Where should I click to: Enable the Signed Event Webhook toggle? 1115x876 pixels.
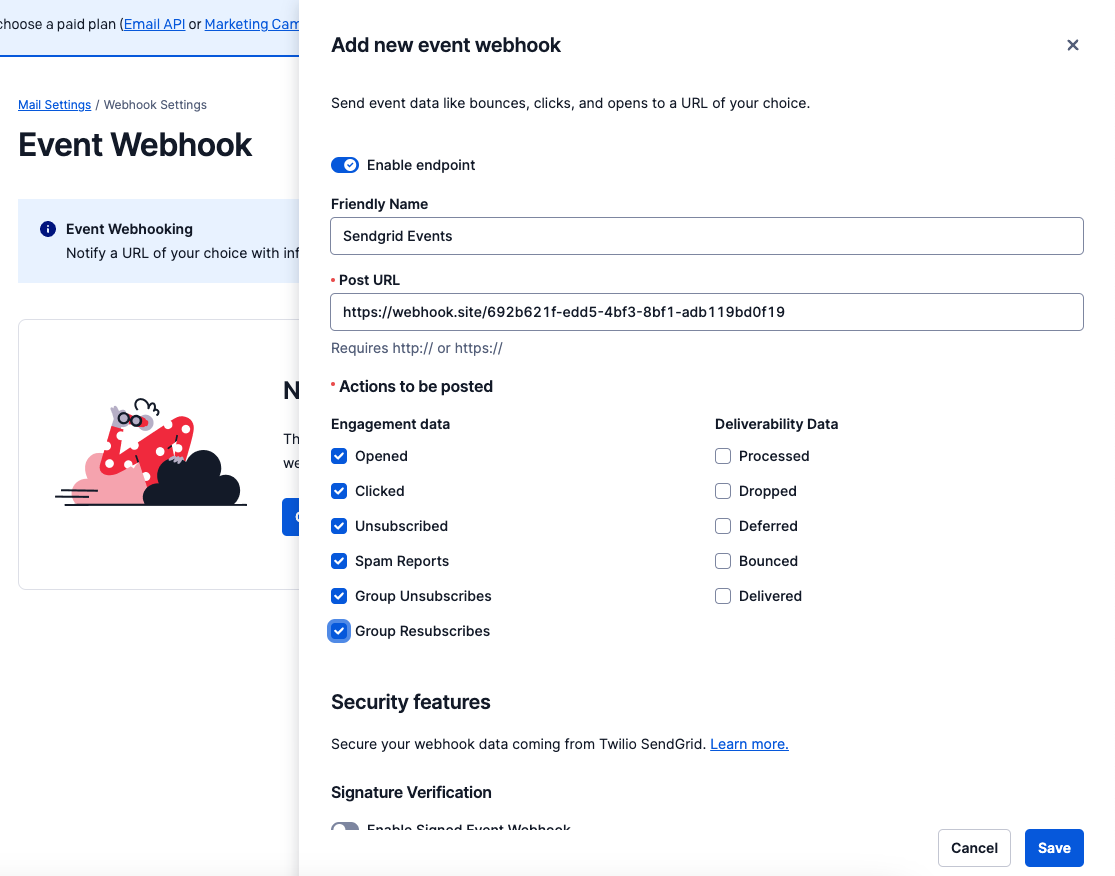point(344,829)
